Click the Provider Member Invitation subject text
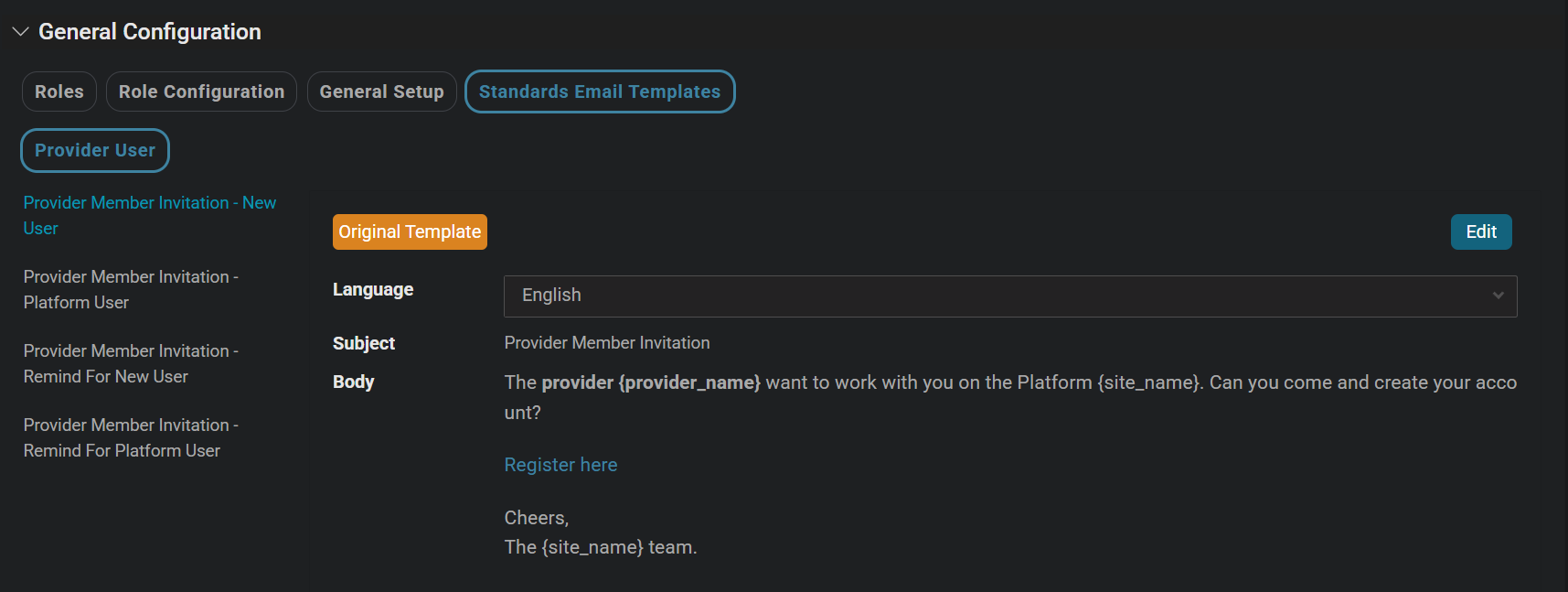 [x=606, y=343]
